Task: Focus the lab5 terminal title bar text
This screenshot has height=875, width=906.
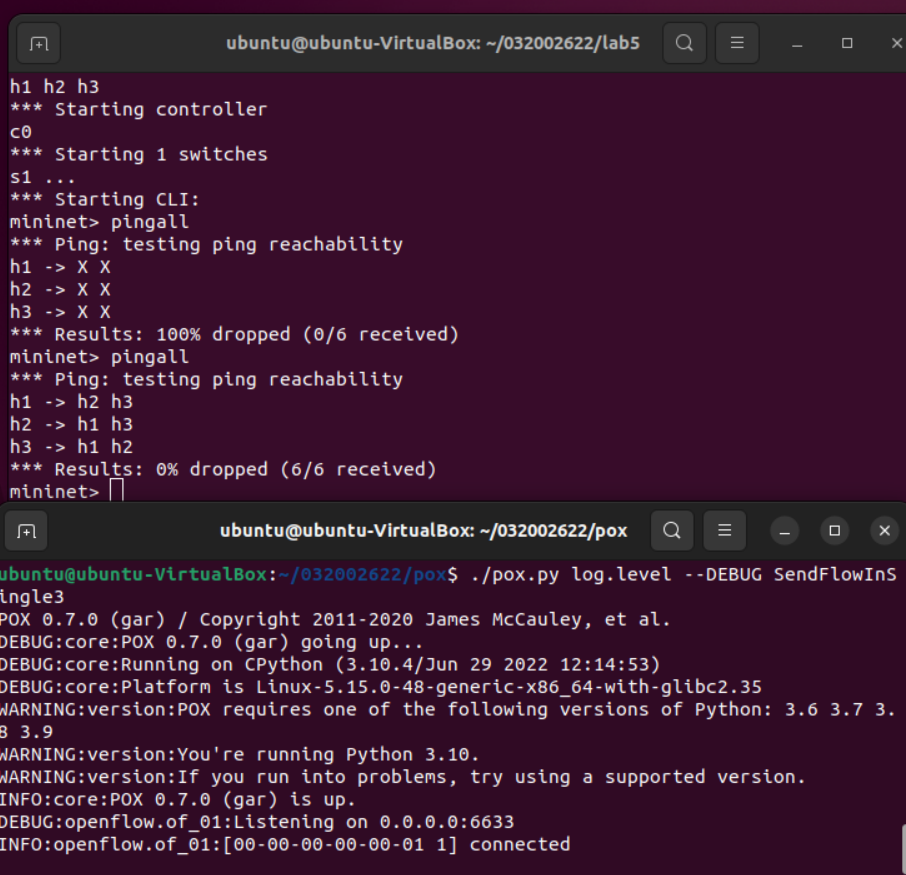Action: coord(433,43)
